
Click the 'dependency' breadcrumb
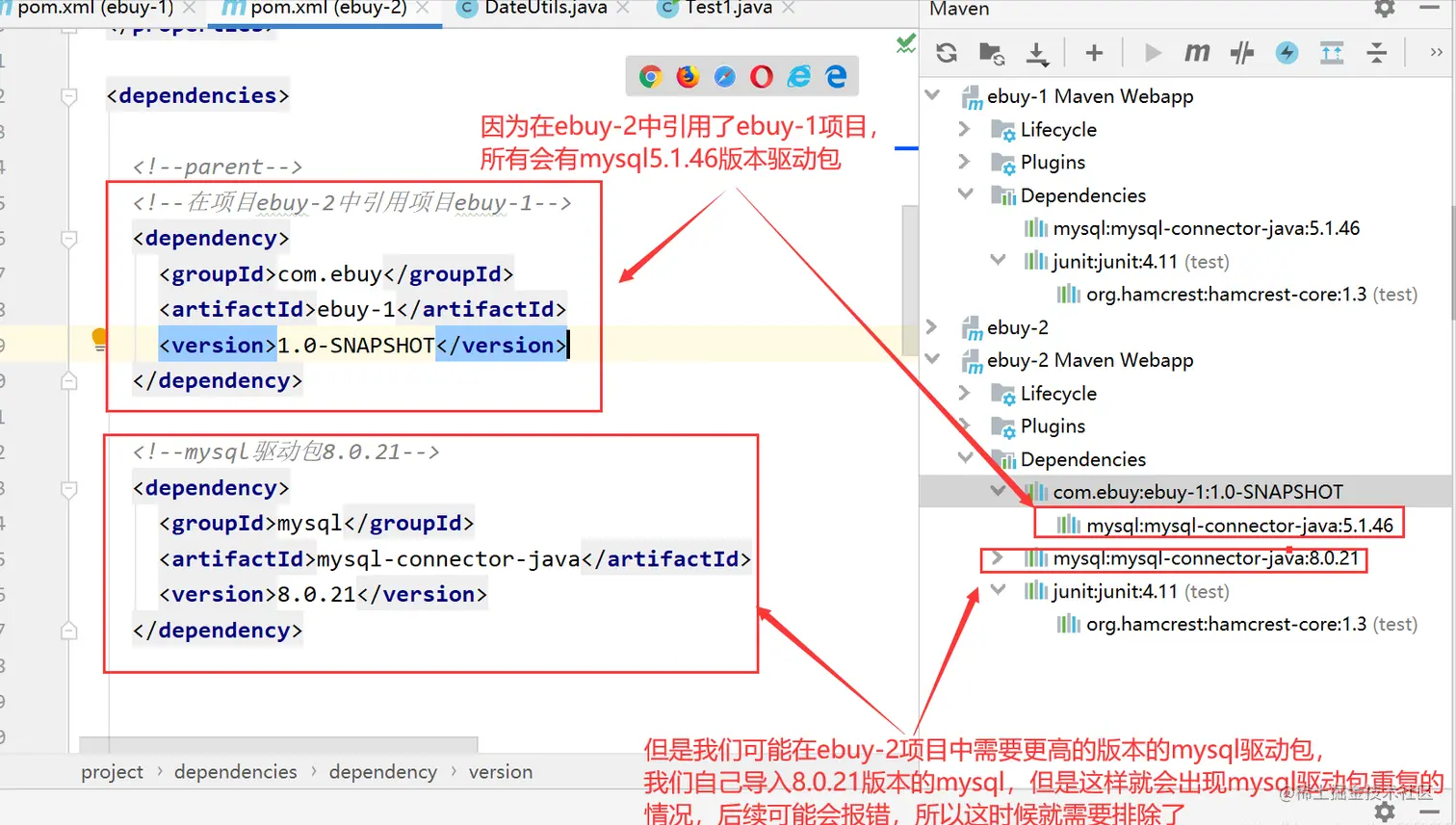[383, 772]
